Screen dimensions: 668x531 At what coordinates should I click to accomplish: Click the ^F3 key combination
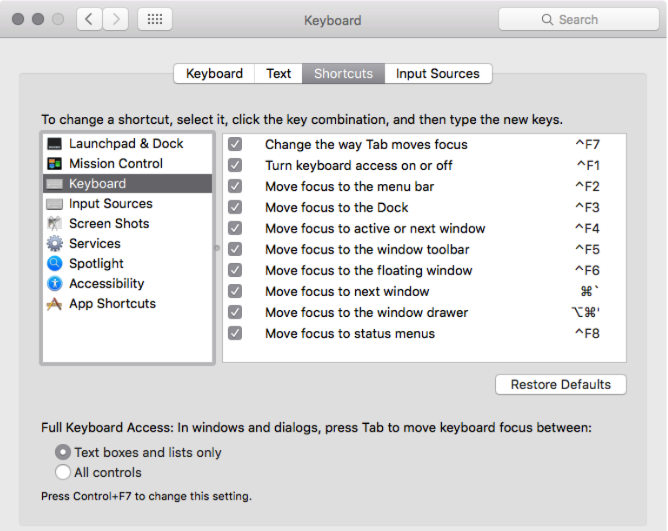point(587,207)
